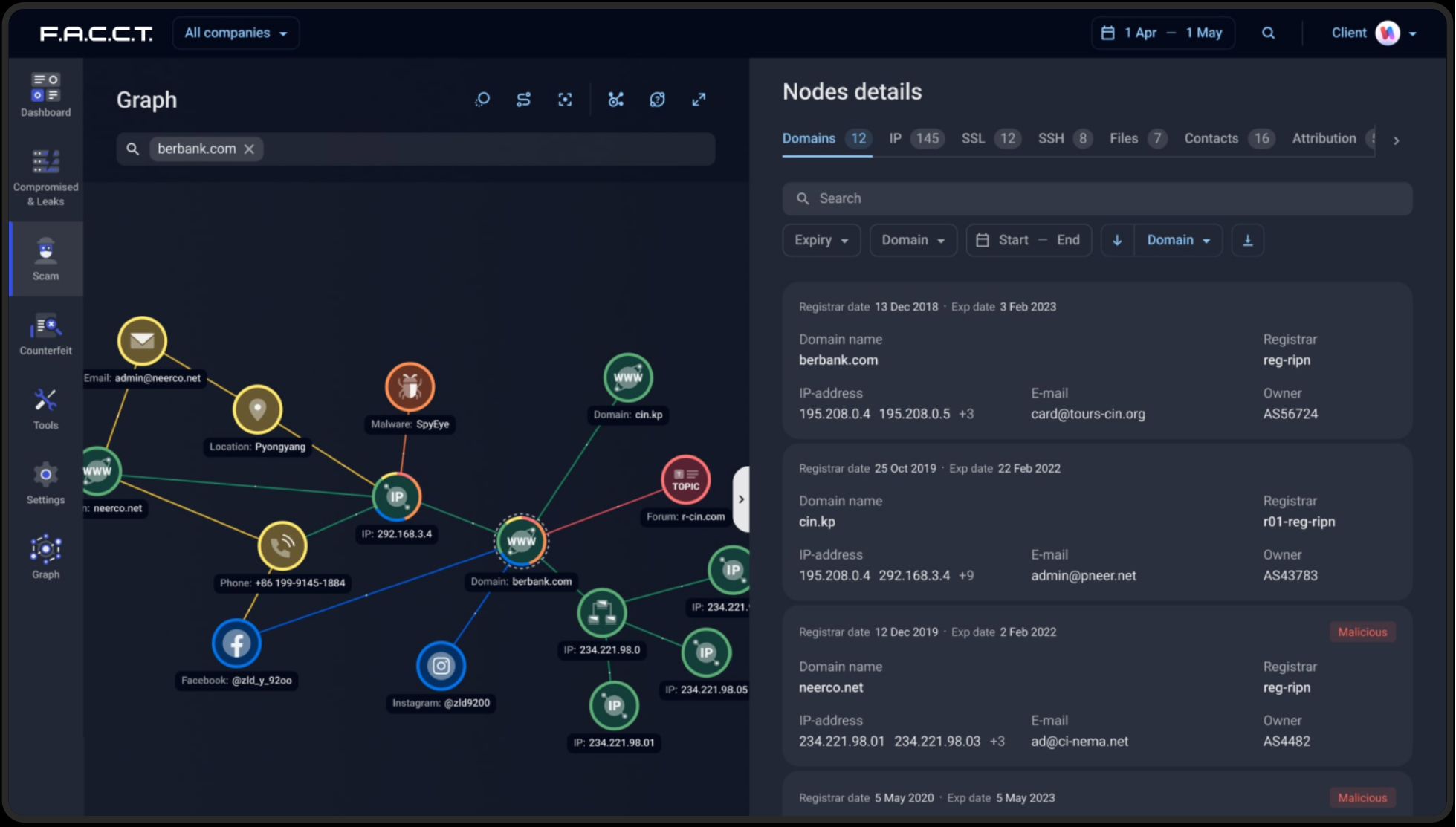Click the focus/center graph toolbar icon

click(x=565, y=100)
